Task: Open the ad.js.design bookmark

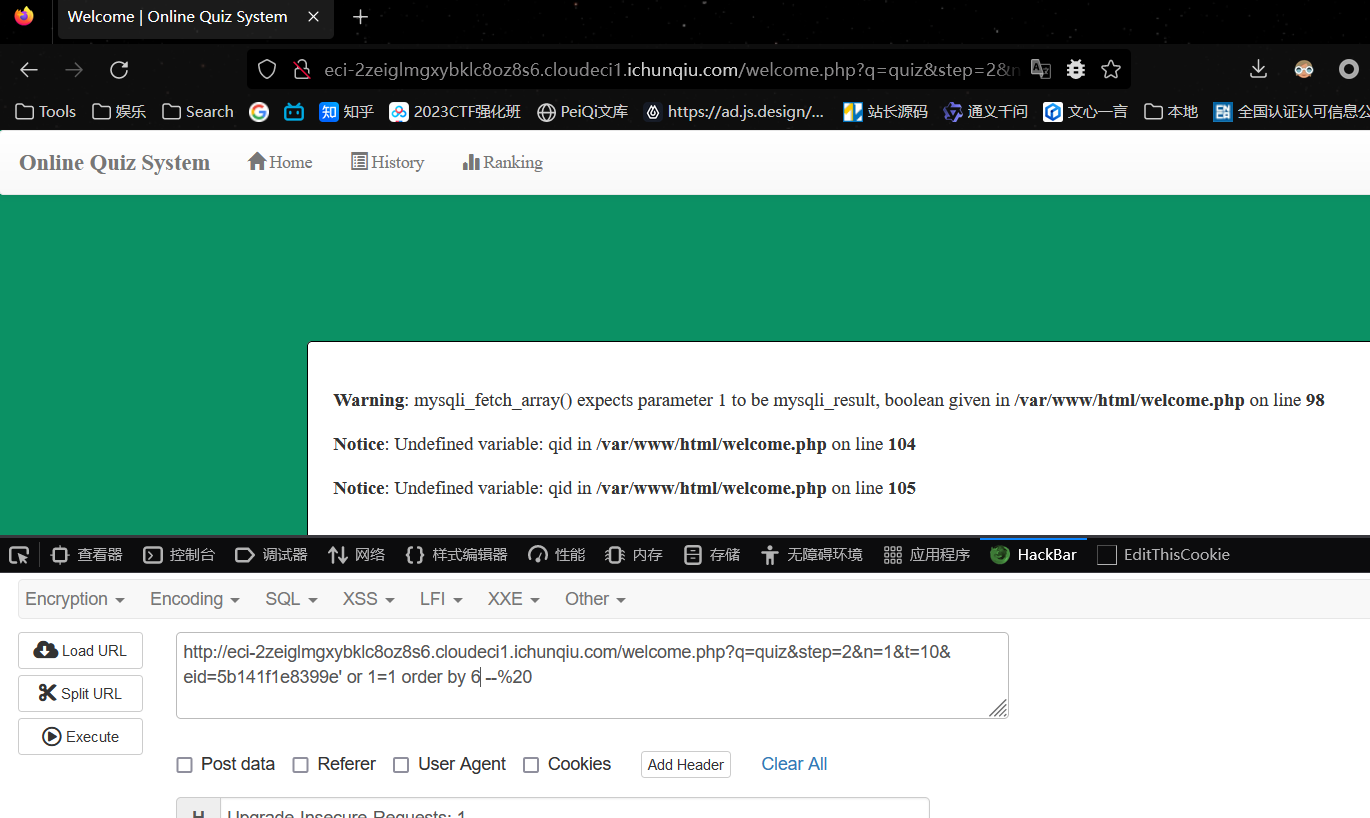Action: [735, 111]
